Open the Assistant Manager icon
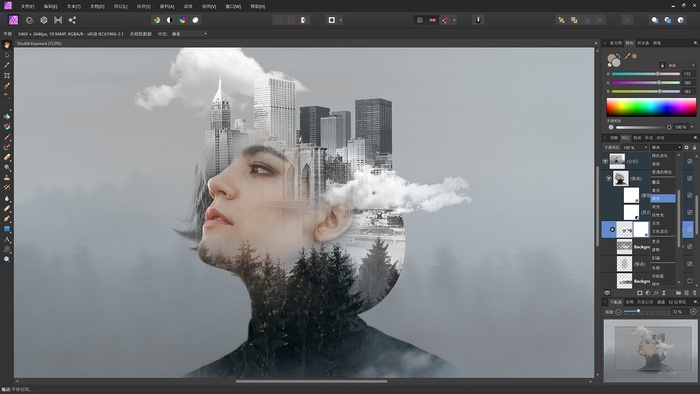Image resolution: width=700 pixels, height=394 pixels. pos(478,20)
